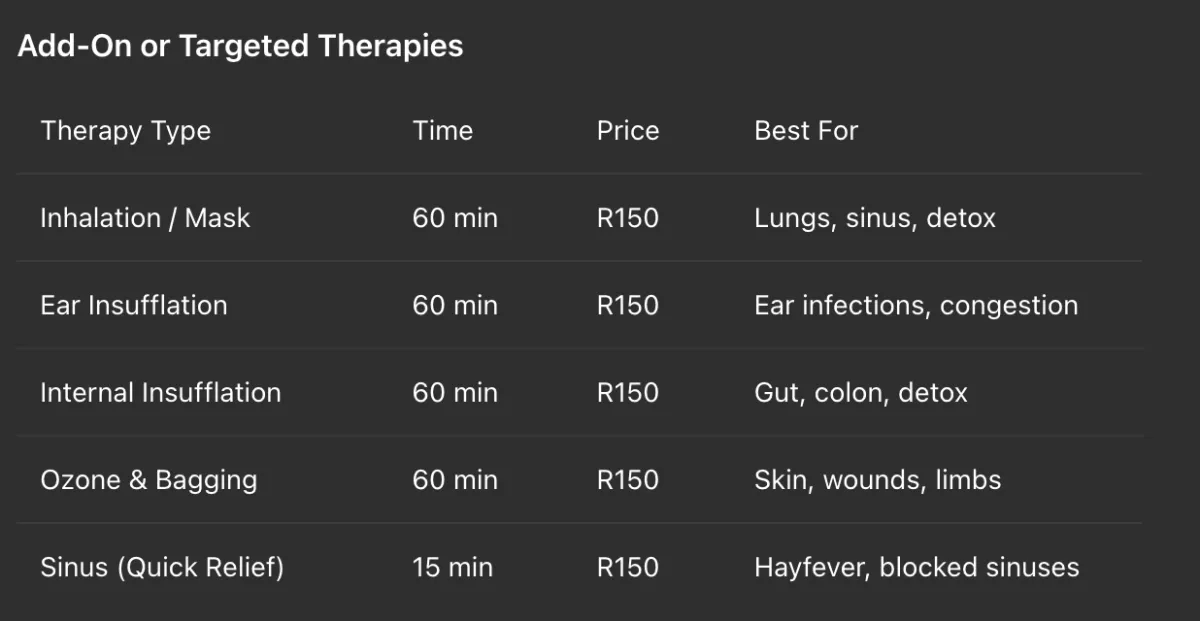Click 'Sinus (Quick Relief)' therapy entry

pos(162,568)
